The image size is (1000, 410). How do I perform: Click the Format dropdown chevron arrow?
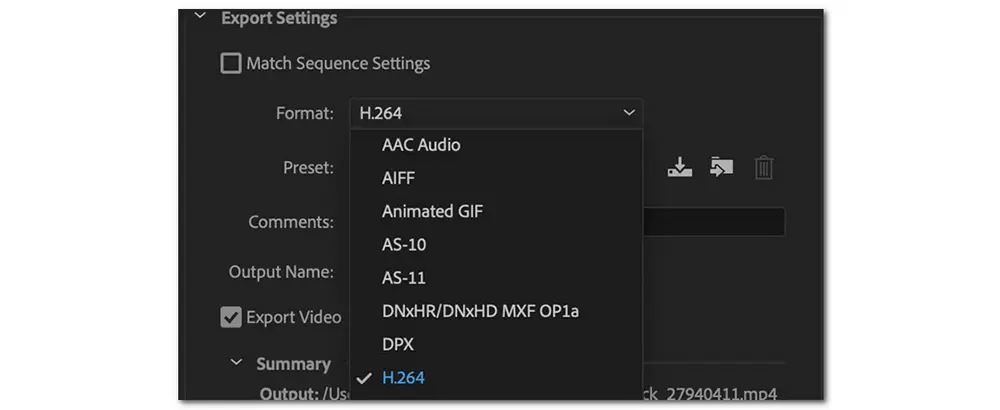click(628, 113)
